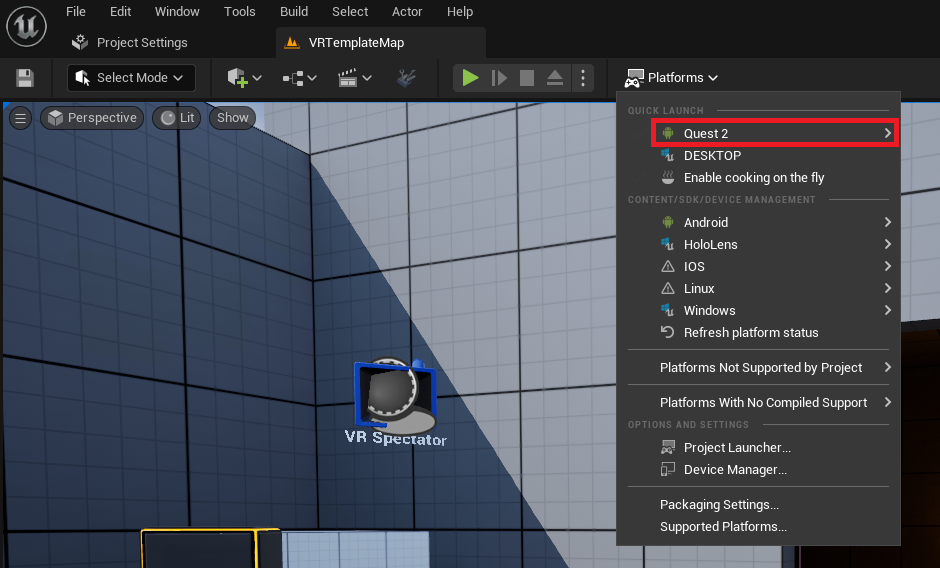Open Packaging Settings
The width and height of the screenshot is (940, 568).
[x=758, y=504]
